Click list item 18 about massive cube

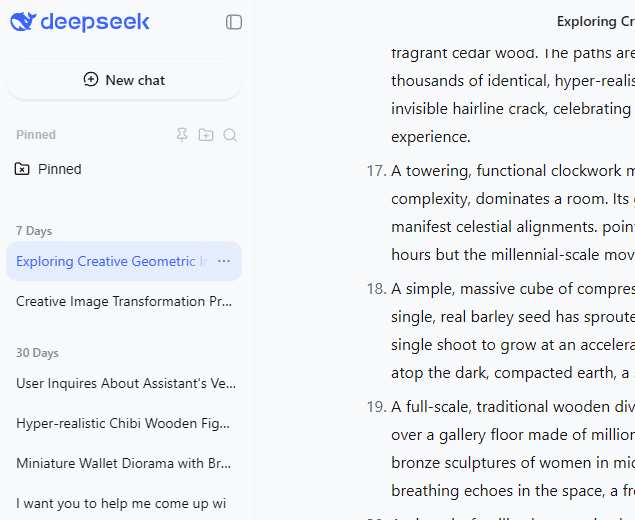coord(512,289)
